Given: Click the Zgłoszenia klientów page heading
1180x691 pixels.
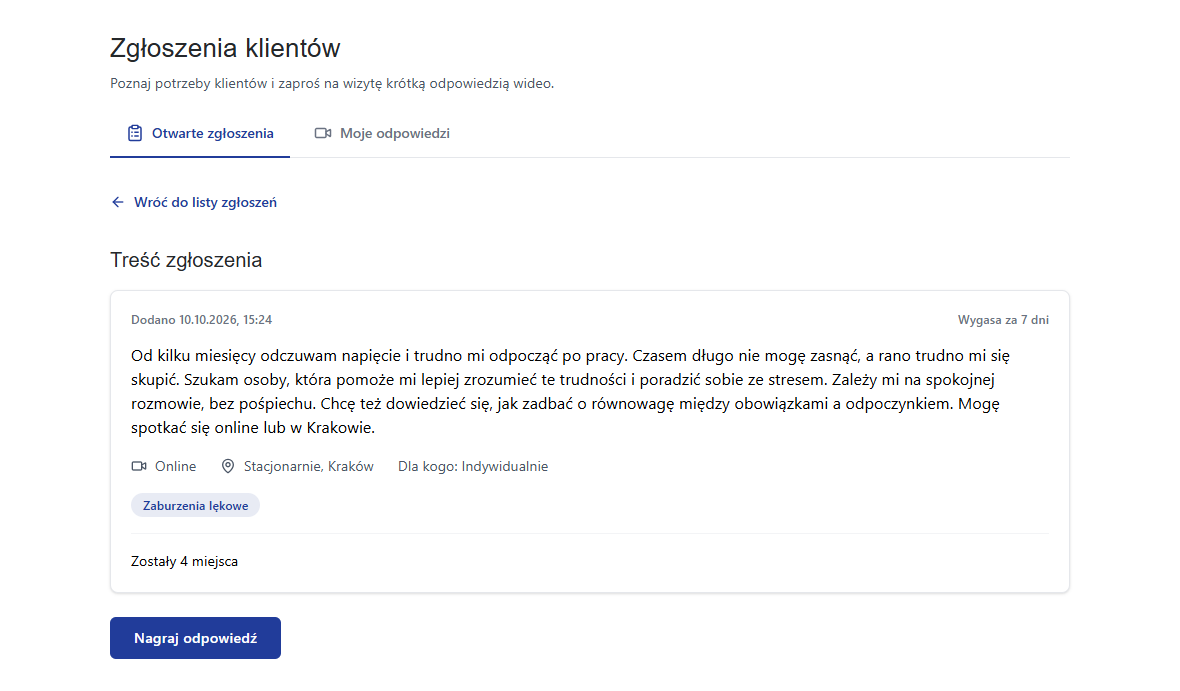Looking at the screenshot, I should click(x=225, y=48).
